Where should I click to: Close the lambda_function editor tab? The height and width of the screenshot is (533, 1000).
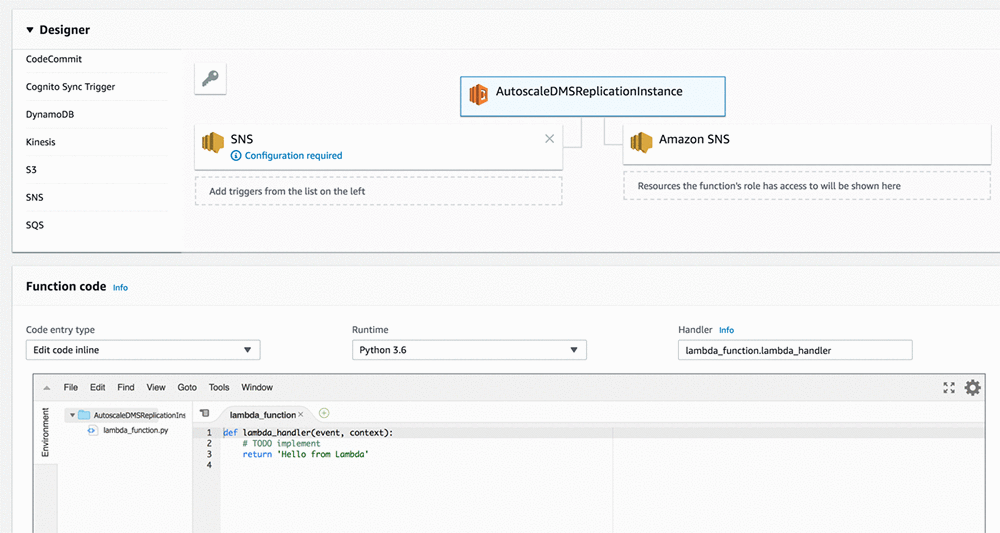(301, 414)
